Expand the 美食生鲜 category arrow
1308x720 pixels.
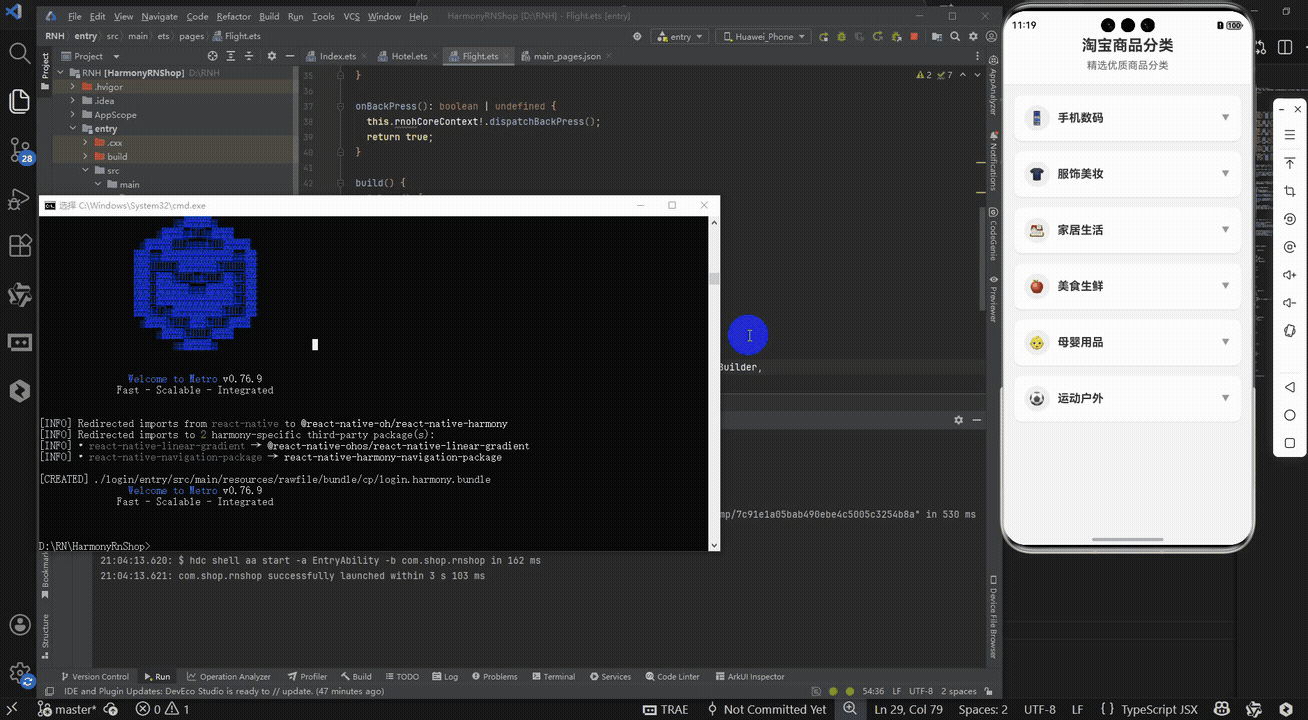tap(1225, 286)
